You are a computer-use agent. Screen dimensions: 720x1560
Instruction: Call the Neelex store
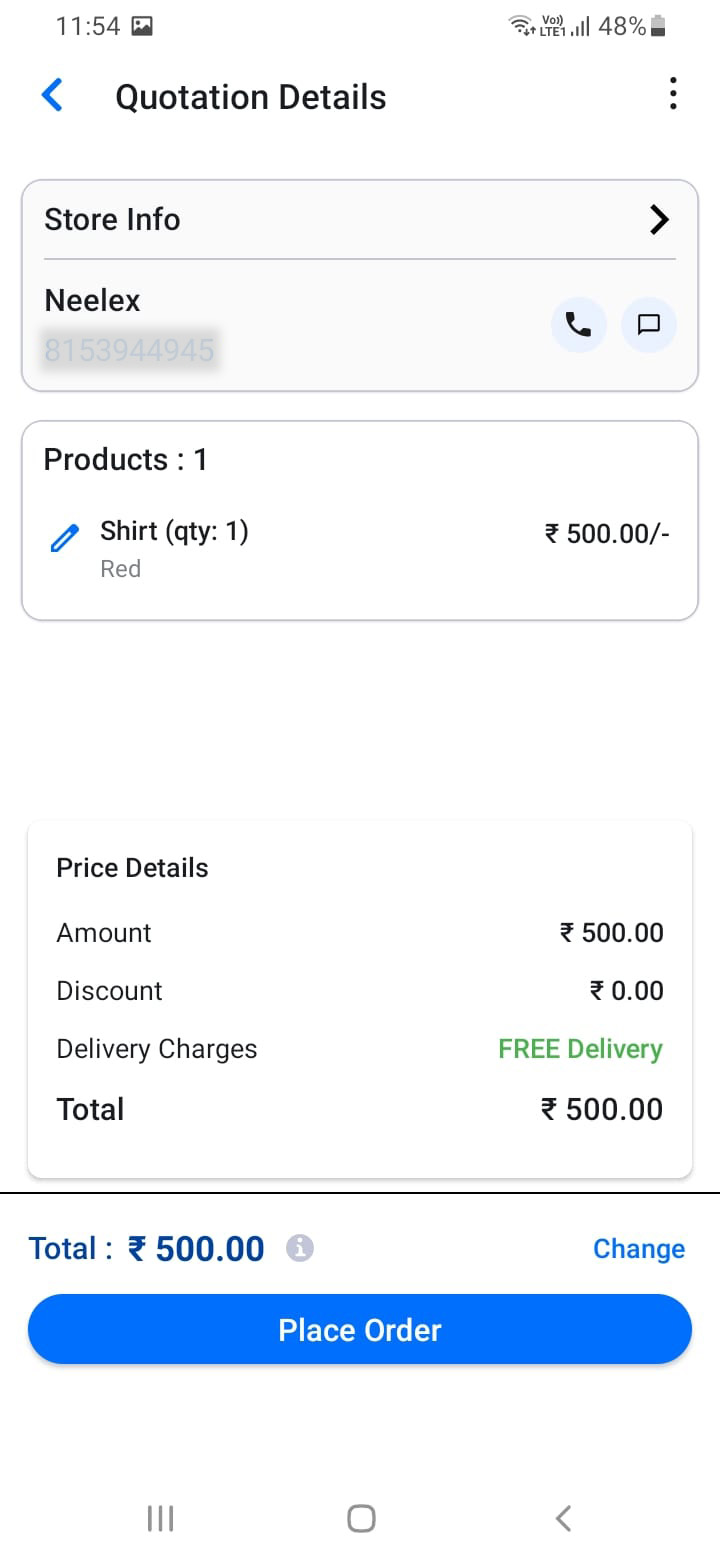click(578, 325)
